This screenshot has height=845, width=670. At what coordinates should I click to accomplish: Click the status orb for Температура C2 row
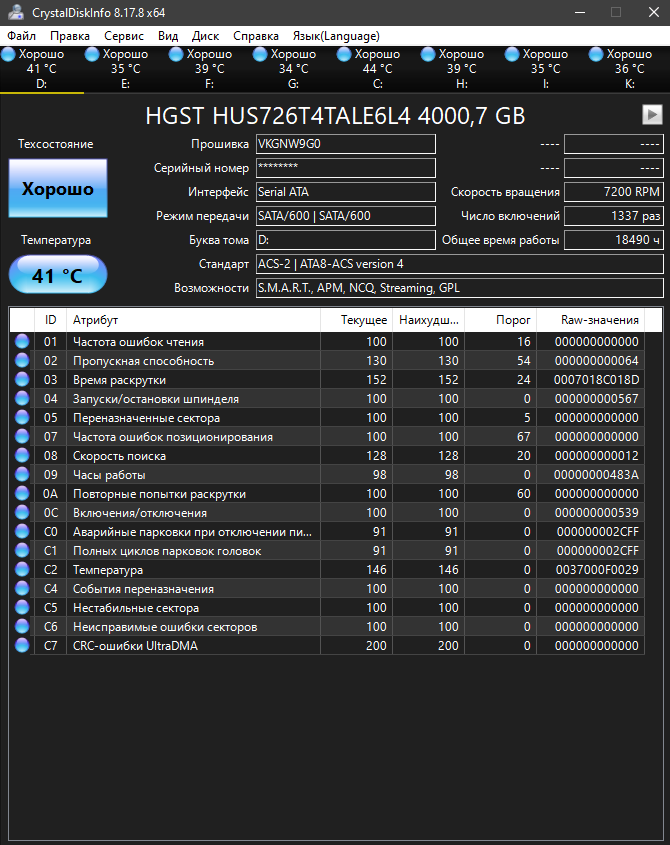pos(22,570)
